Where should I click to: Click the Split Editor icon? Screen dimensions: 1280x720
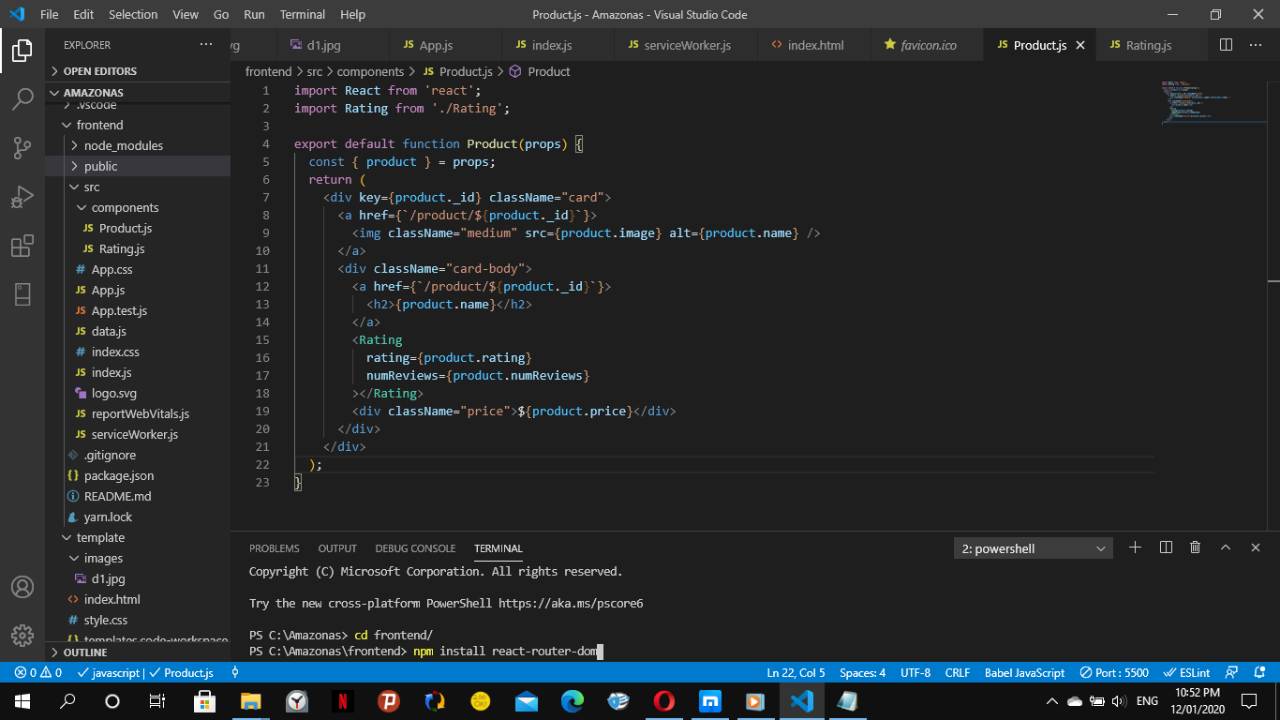pos(1226,45)
